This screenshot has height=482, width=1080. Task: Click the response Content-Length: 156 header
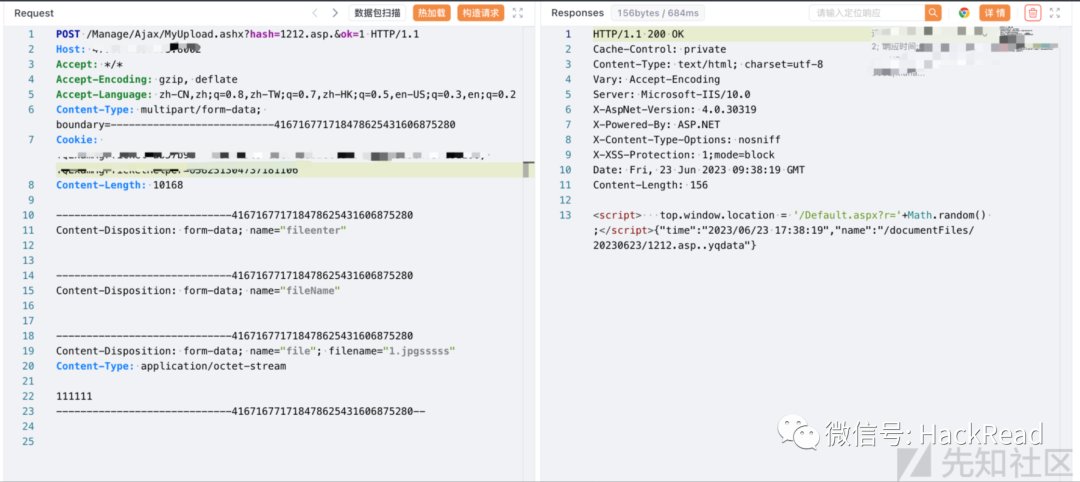tap(650, 185)
